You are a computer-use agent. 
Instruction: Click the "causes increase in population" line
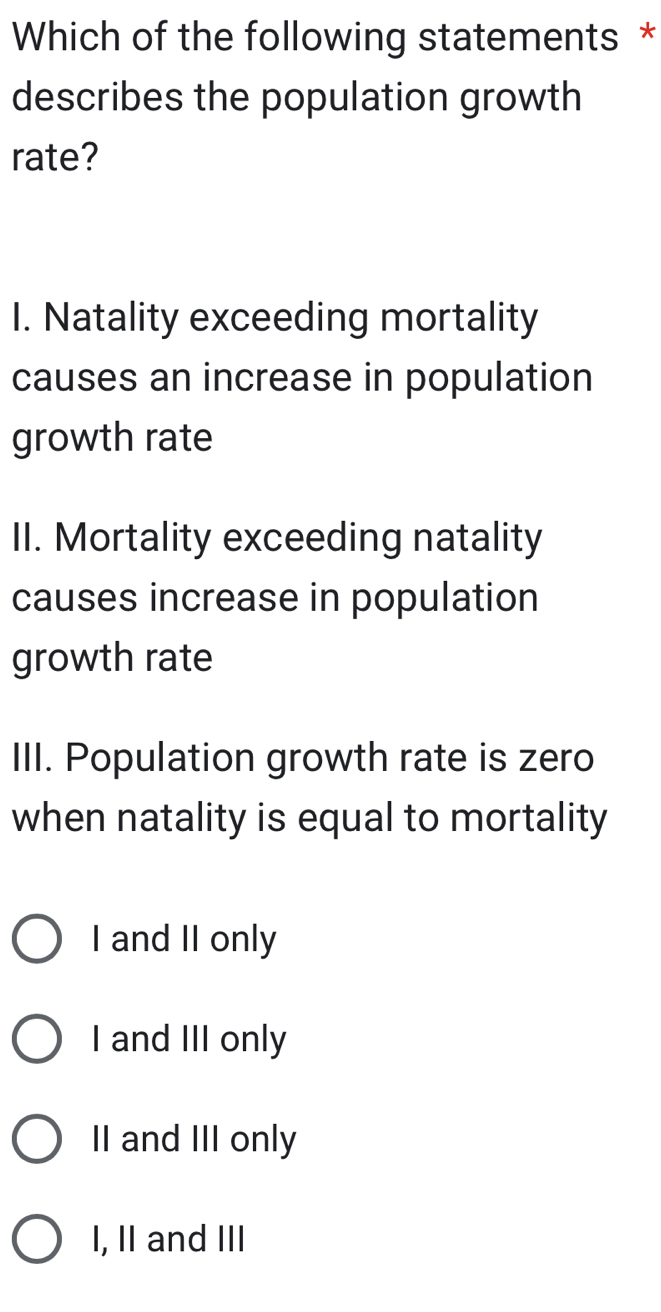[x=275, y=599]
